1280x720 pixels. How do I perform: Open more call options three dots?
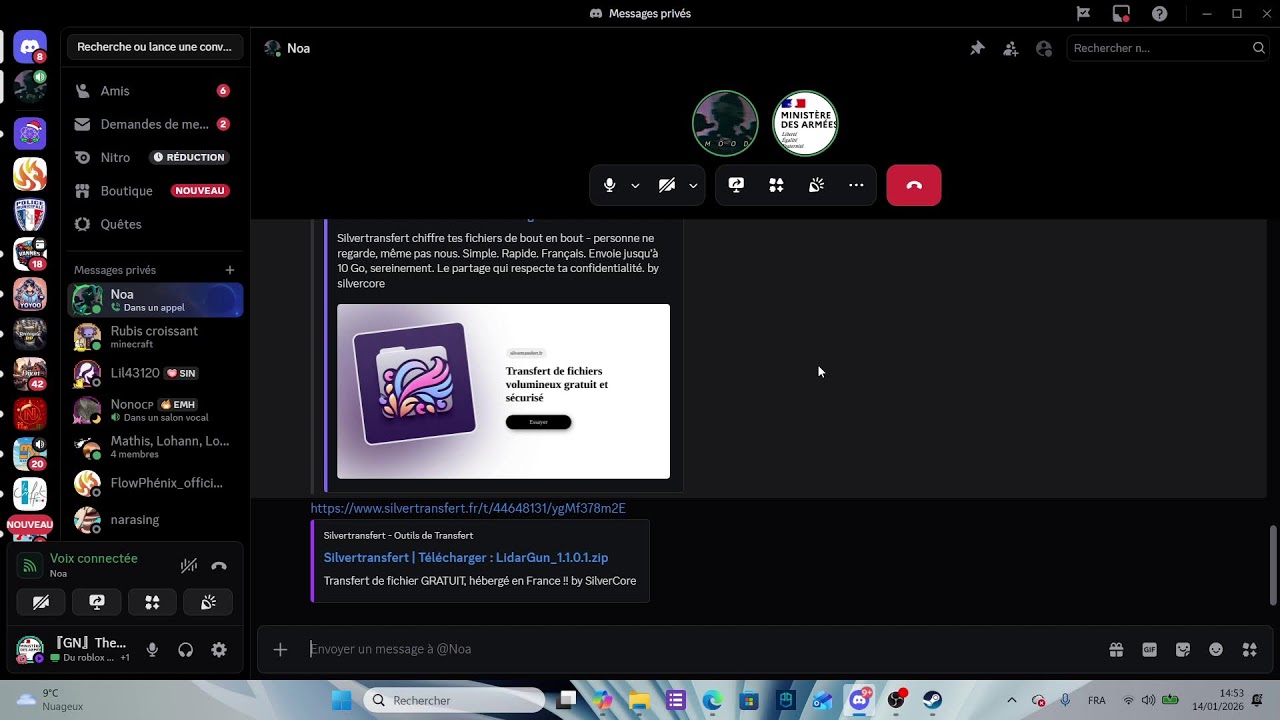[856, 185]
